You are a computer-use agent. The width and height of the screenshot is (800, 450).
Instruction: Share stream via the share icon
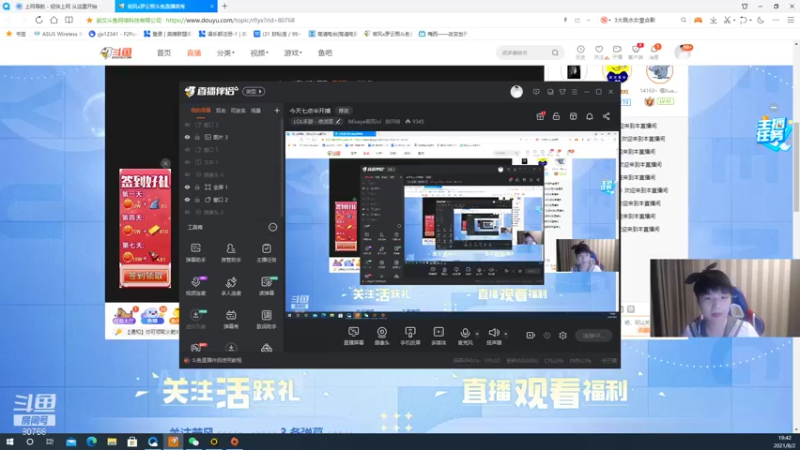[x=606, y=116]
